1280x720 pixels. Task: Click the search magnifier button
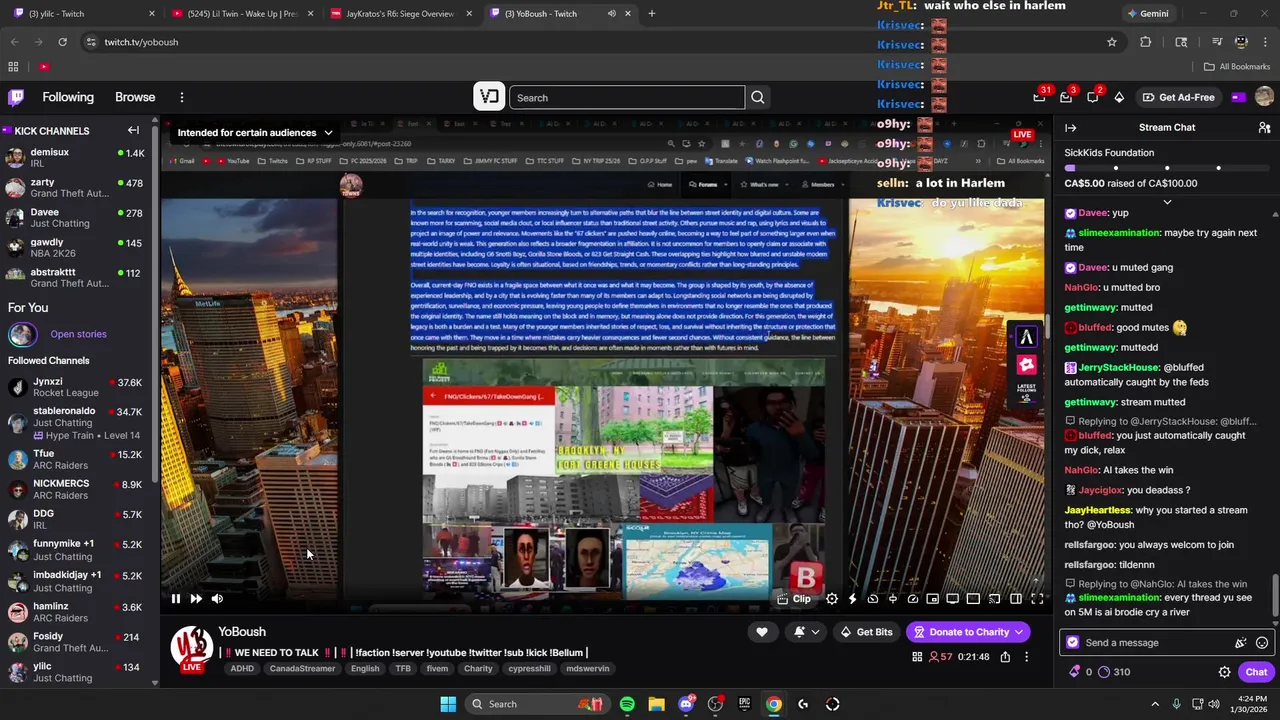coord(758,97)
